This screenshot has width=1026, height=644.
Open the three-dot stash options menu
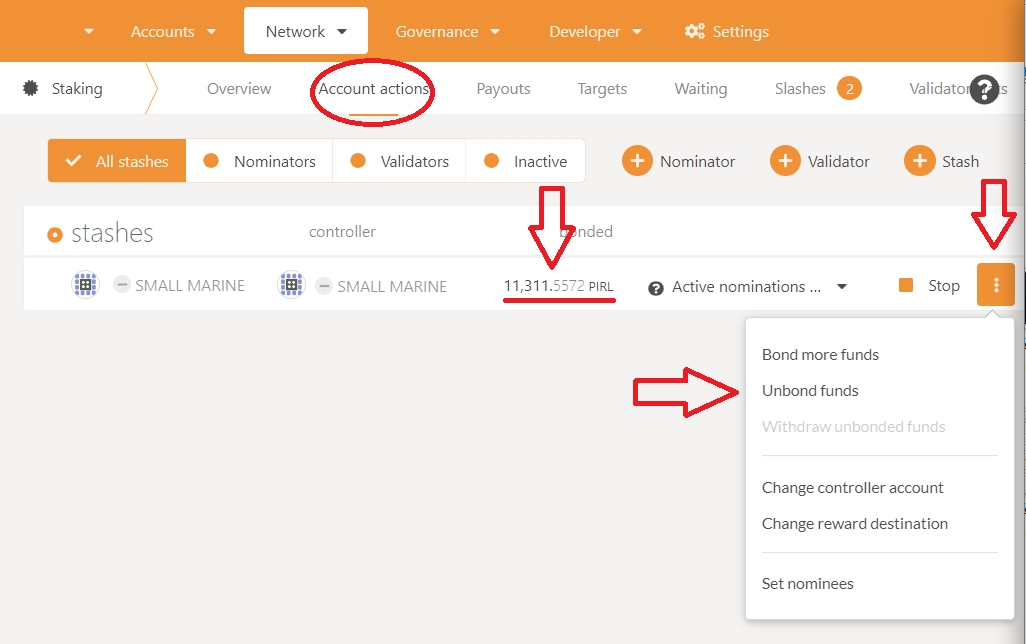pos(996,285)
